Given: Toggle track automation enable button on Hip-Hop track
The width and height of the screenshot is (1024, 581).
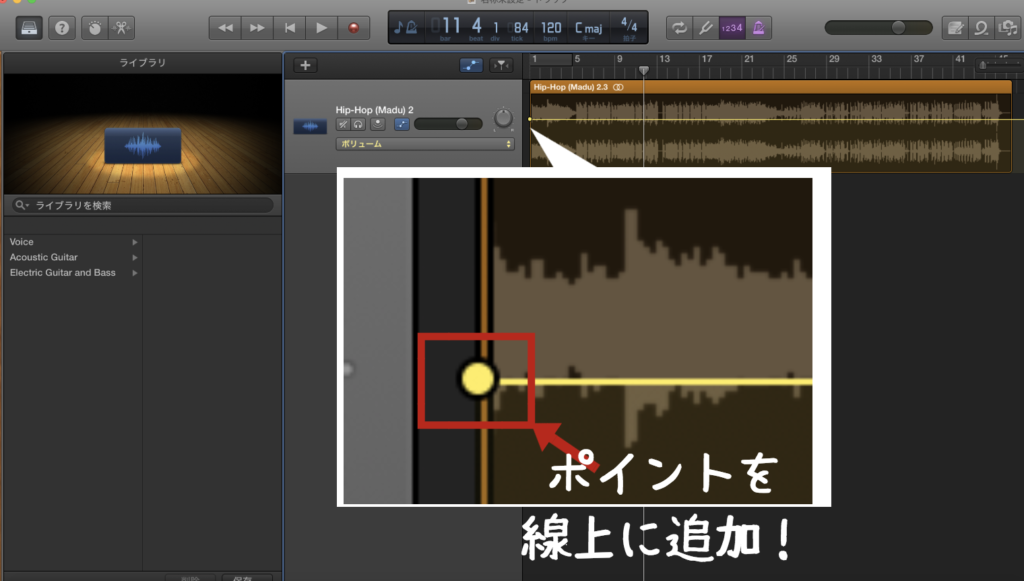Looking at the screenshot, I should click(x=402, y=124).
